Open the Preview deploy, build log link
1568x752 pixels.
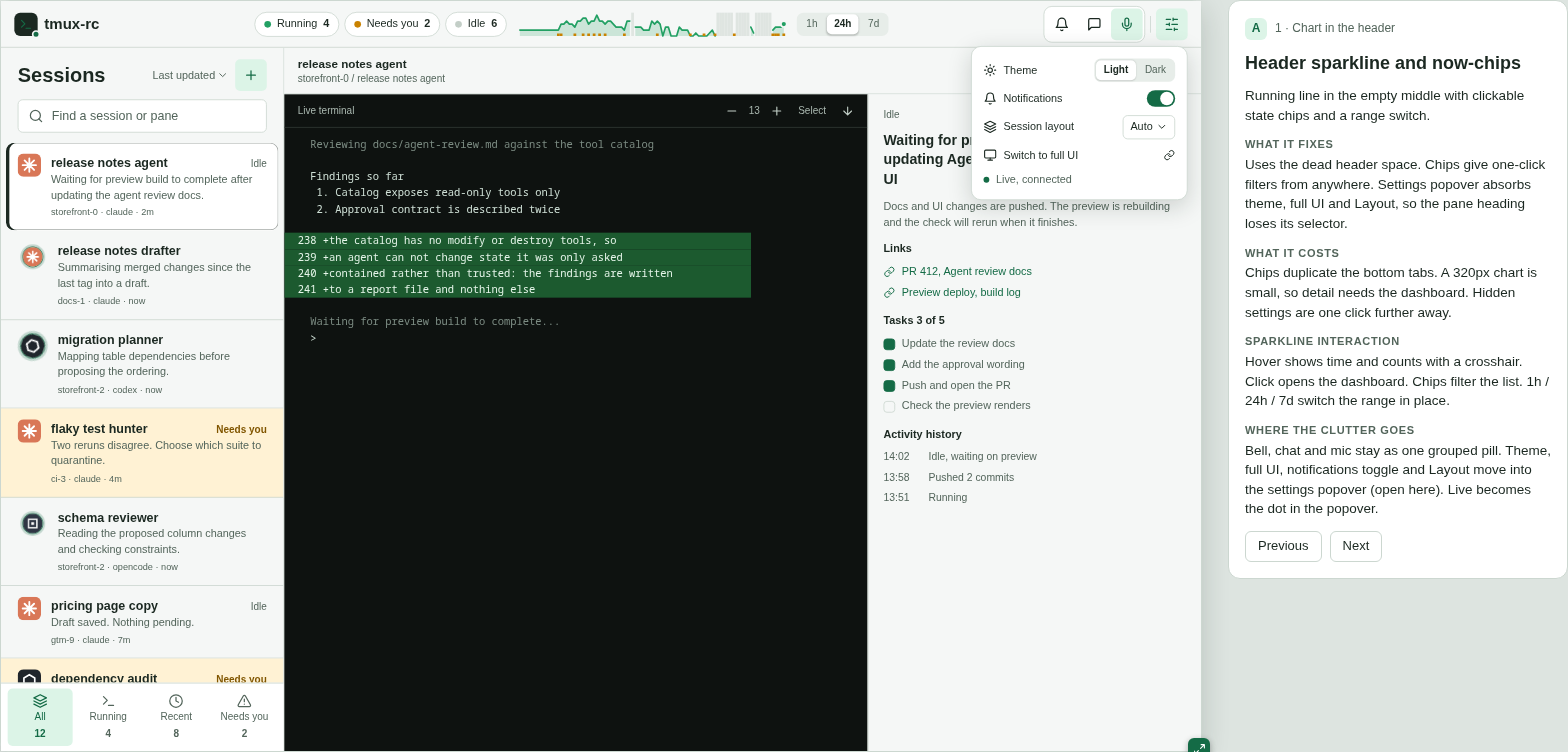(x=961, y=292)
